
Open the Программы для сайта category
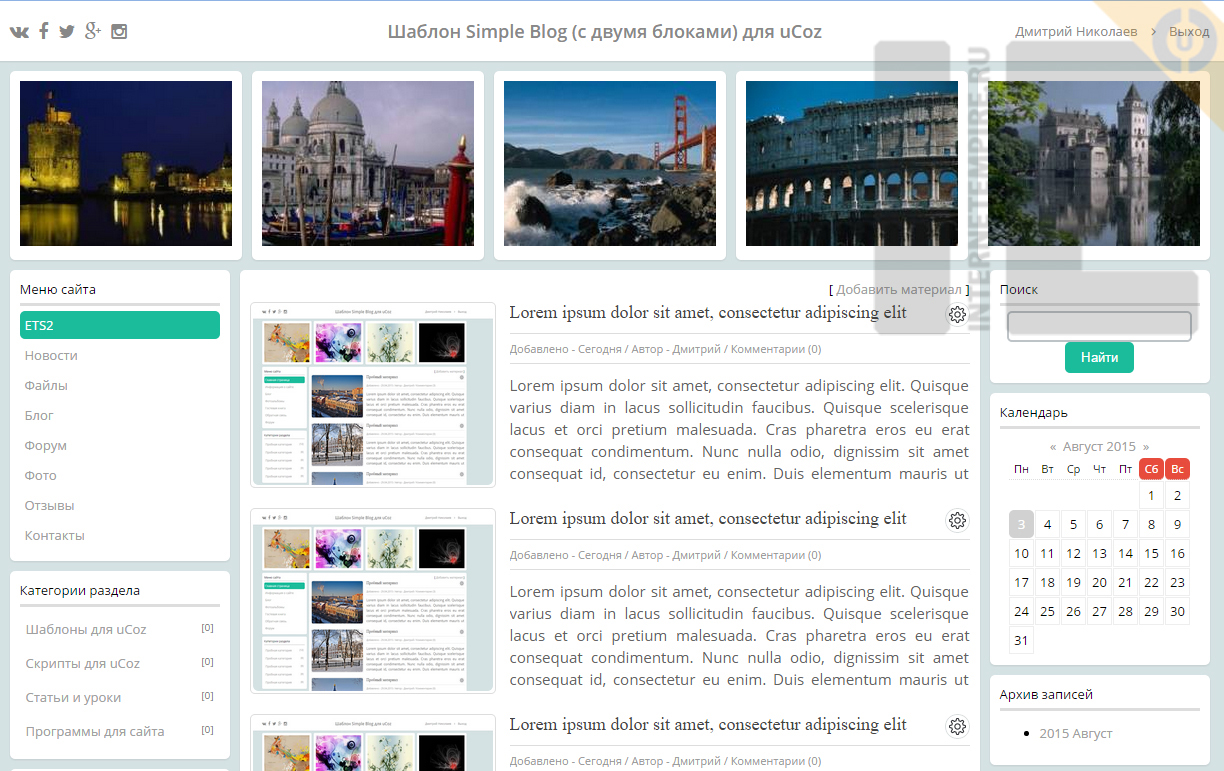(x=95, y=731)
